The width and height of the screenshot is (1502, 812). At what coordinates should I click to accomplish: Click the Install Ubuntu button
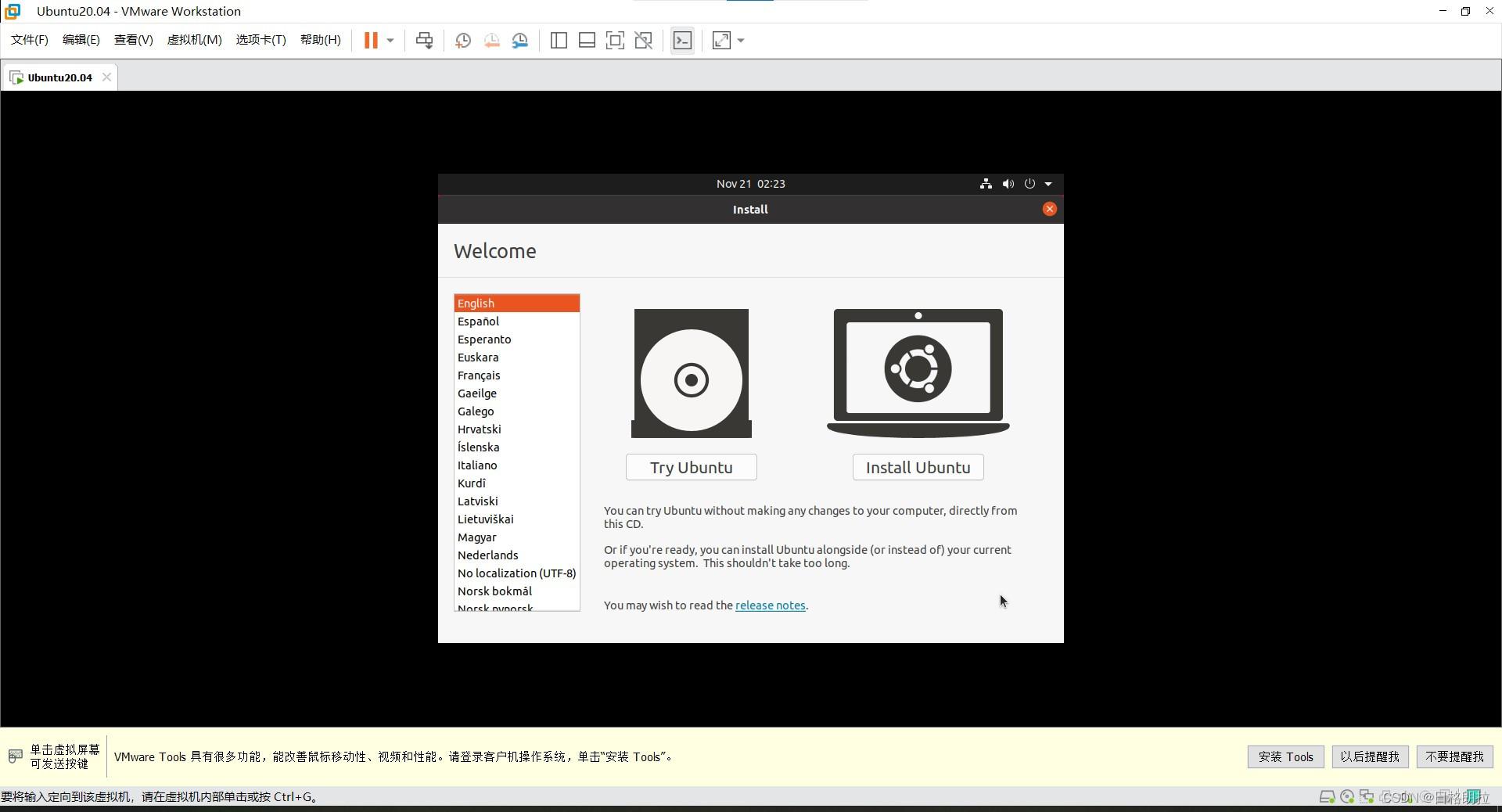point(918,468)
